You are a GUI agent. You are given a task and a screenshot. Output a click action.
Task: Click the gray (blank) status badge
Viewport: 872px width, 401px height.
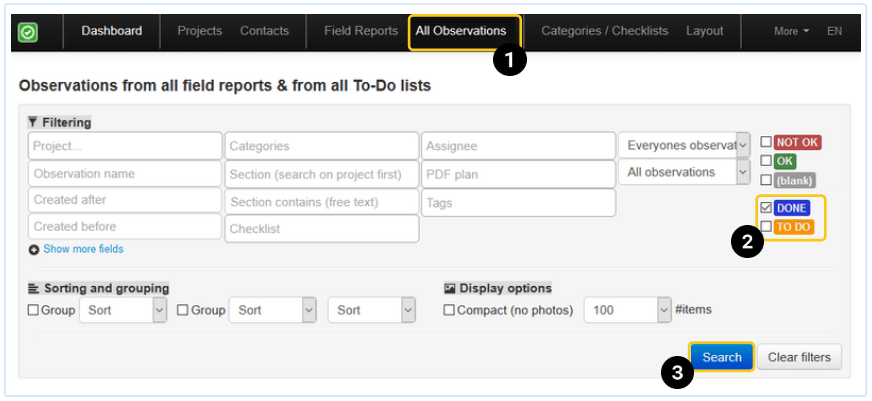point(795,180)
